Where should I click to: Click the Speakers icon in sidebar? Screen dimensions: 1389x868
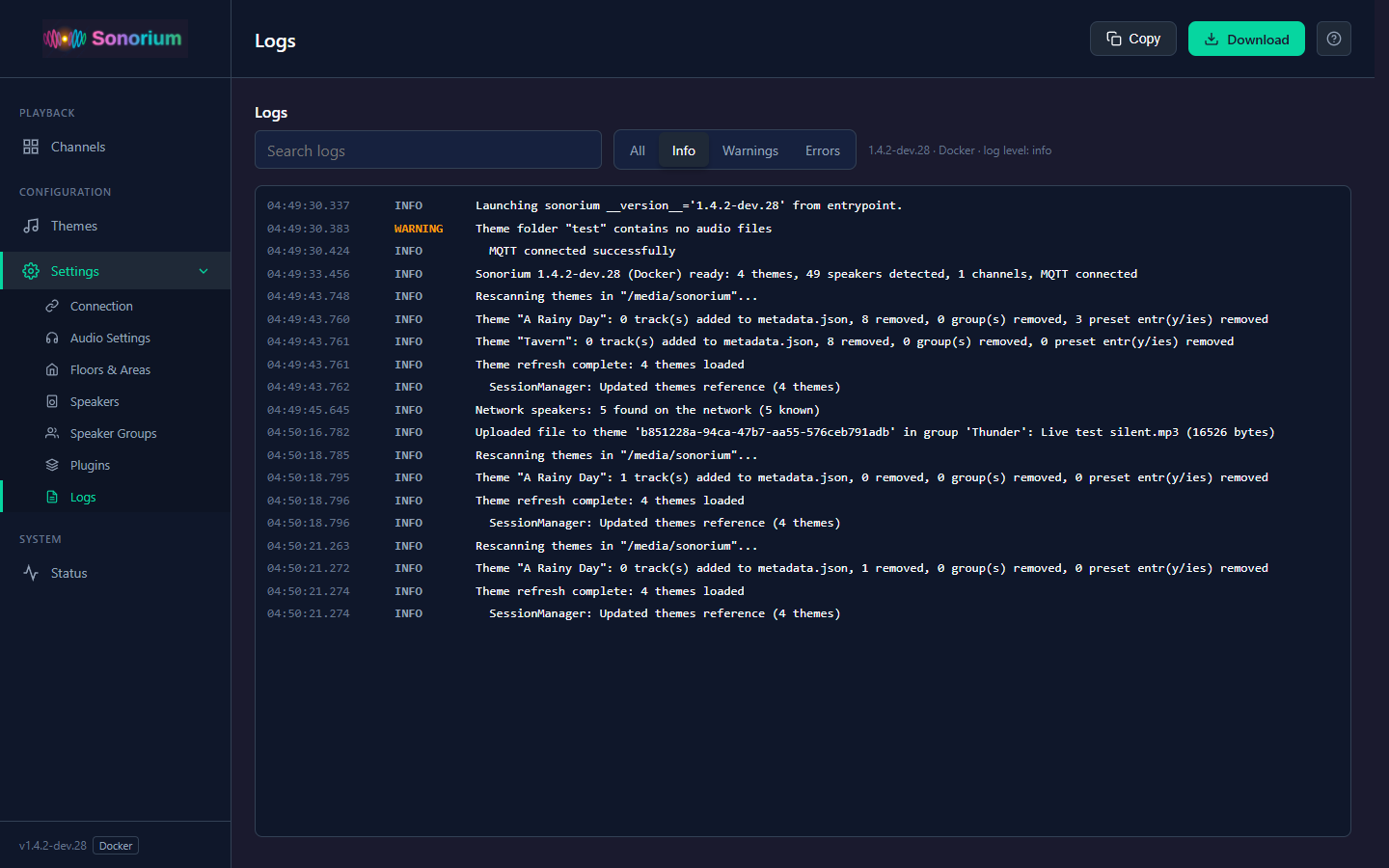pos(52,401)
